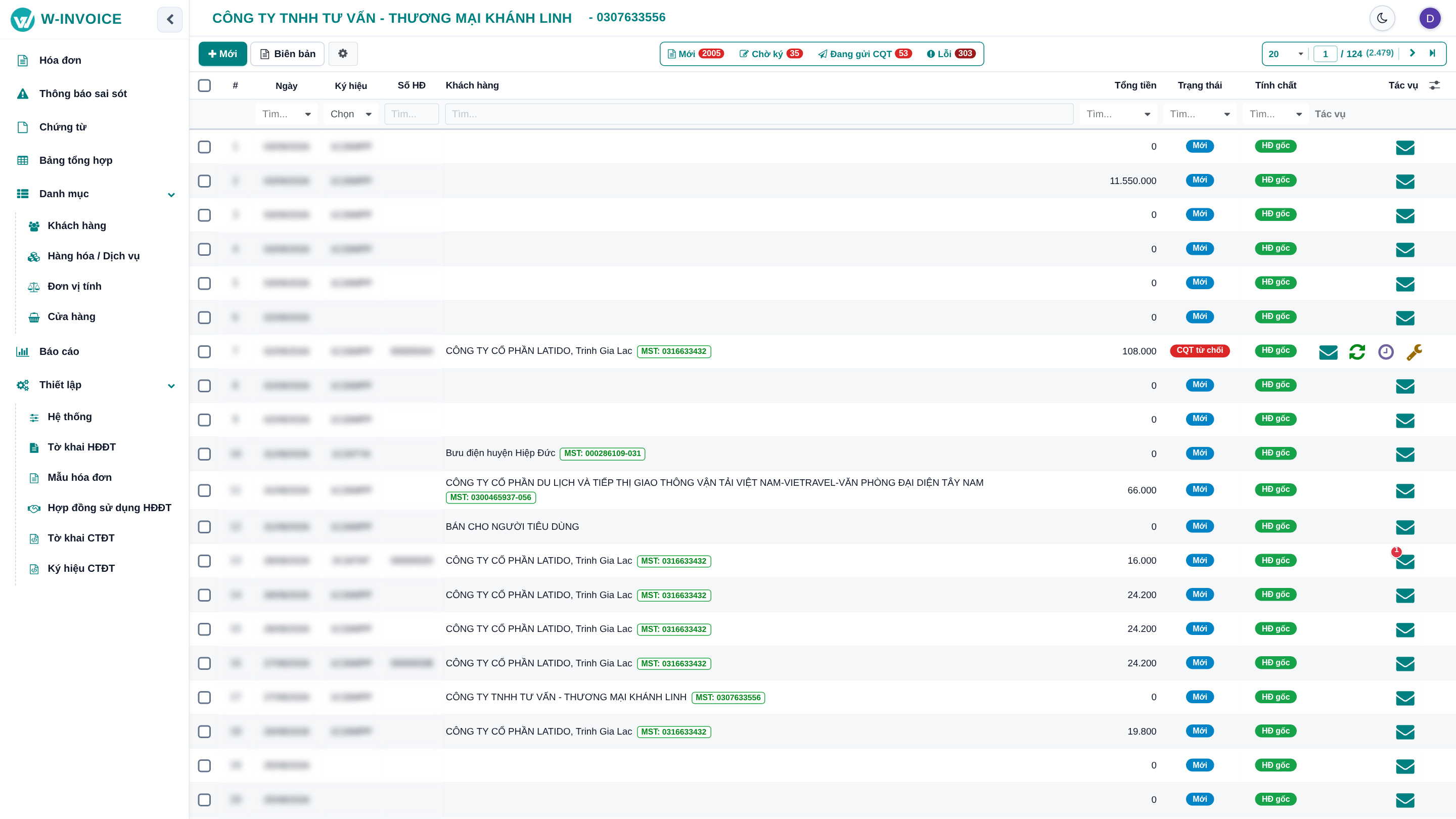This screenshot has height=819, width=1456.
Task: Click the refresh icon in the CQT từ chối row
Action: (1356, 352)
